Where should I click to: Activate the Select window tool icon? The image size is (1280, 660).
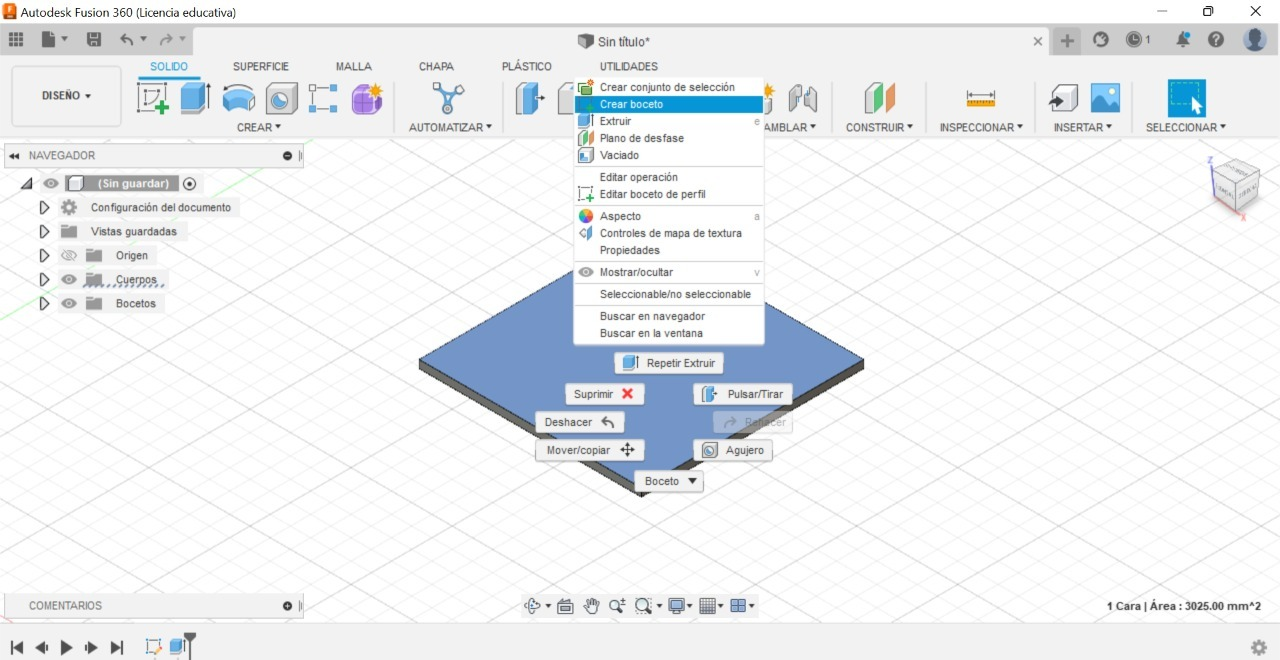point(1186,98)
